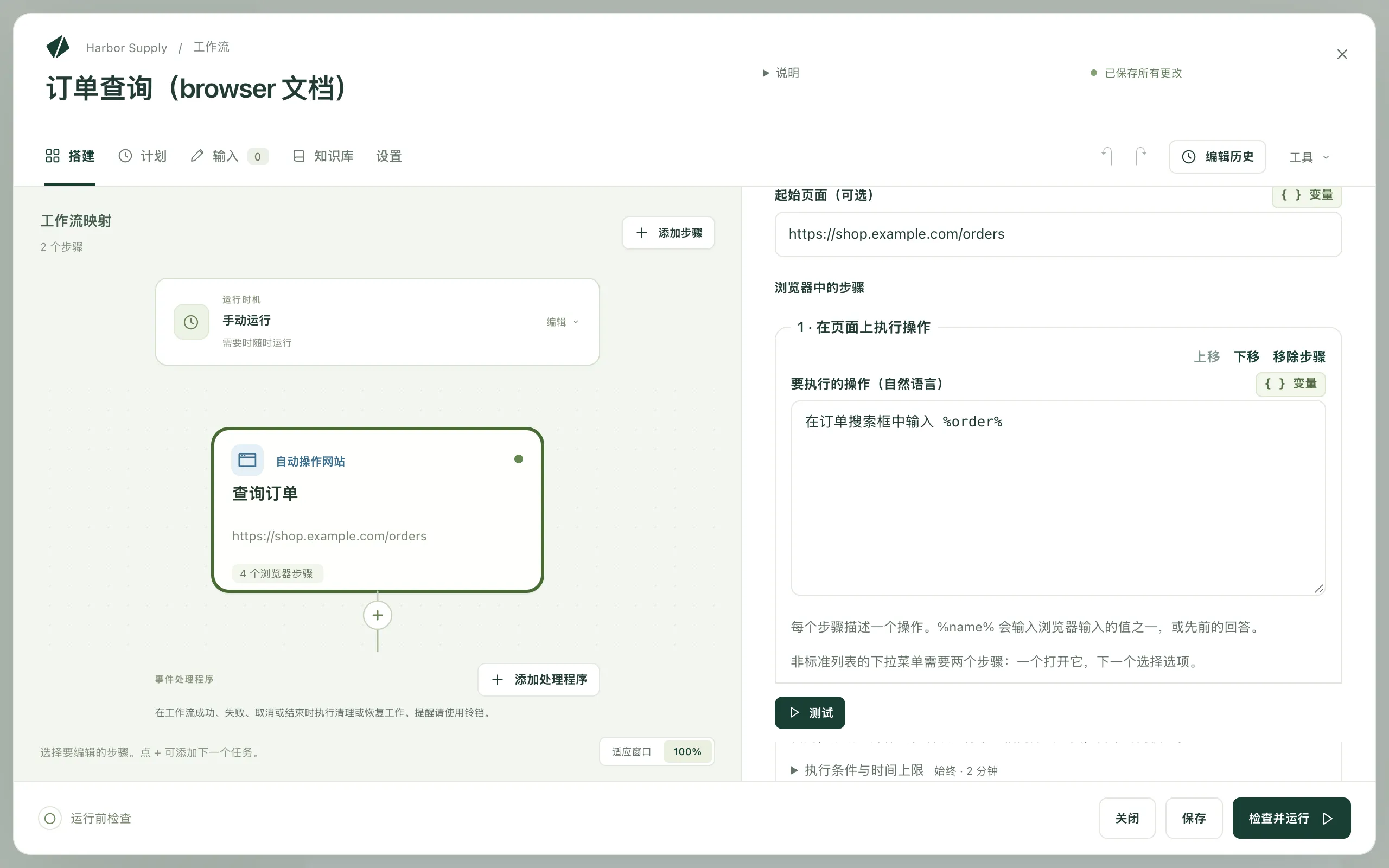Click the 关闭 button
This screenshot has height=868, width=1389.
click(1127, 818)
